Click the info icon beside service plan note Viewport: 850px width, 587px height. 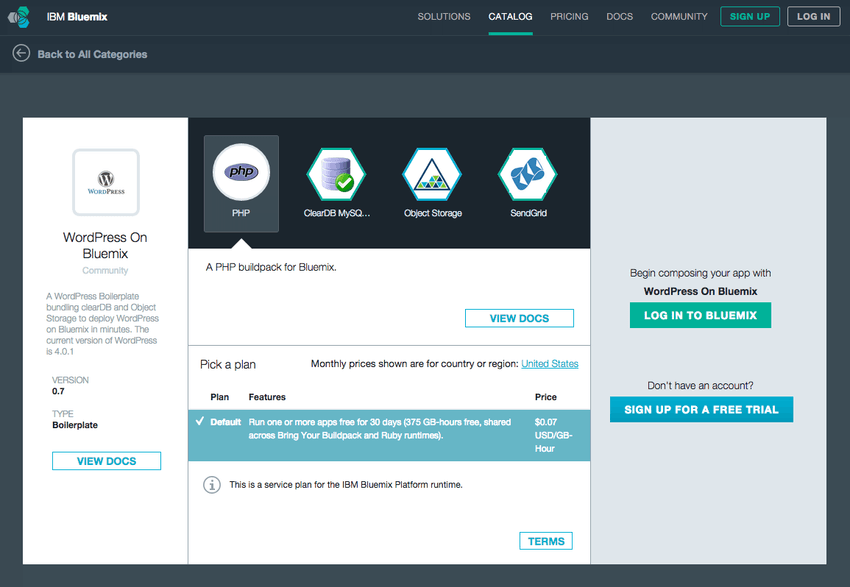pos(212,485)
